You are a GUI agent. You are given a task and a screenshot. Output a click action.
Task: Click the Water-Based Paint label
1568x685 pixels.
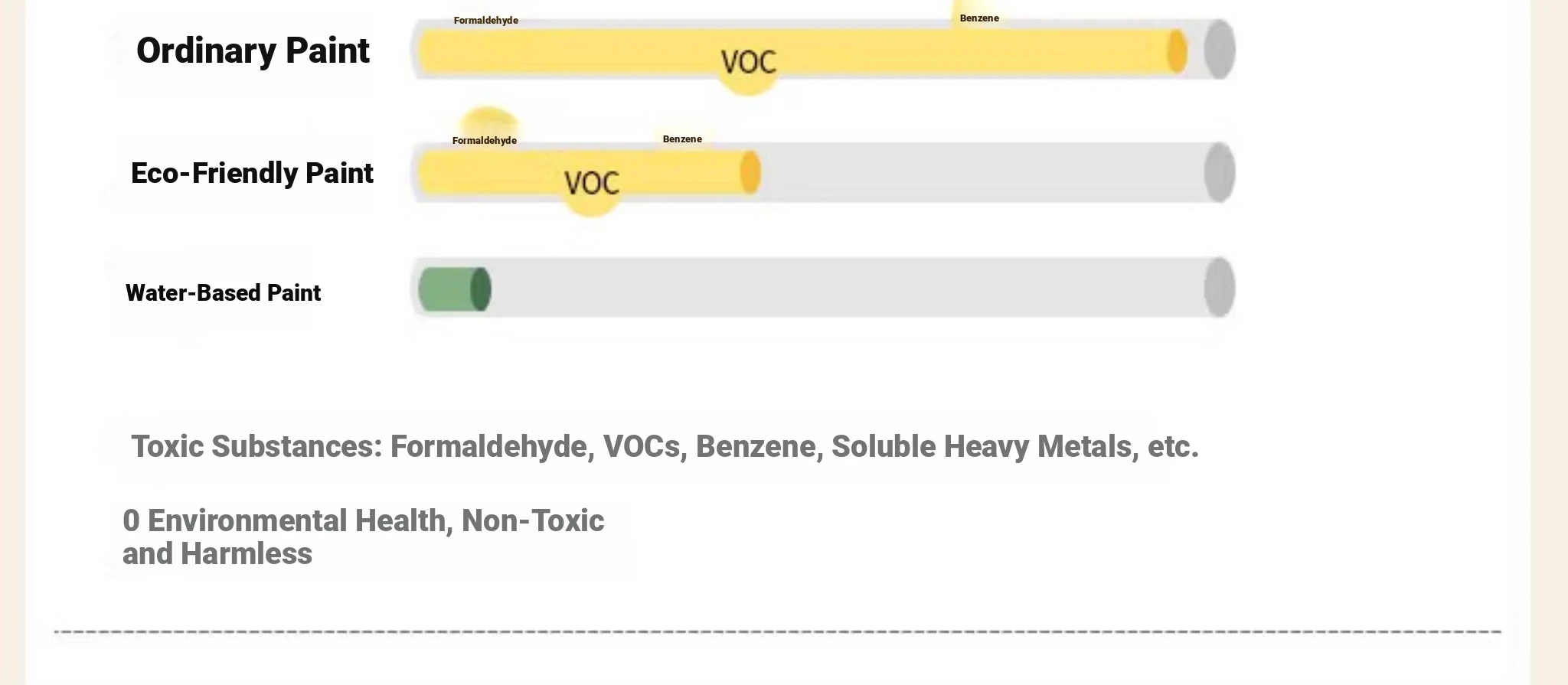click(223, 293)
